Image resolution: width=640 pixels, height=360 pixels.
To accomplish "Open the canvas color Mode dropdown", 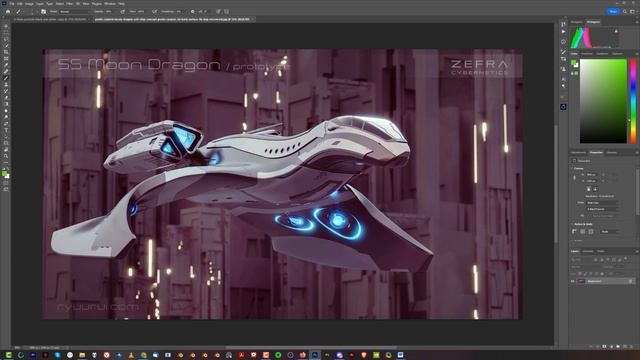I will click(x=602, y=203).
